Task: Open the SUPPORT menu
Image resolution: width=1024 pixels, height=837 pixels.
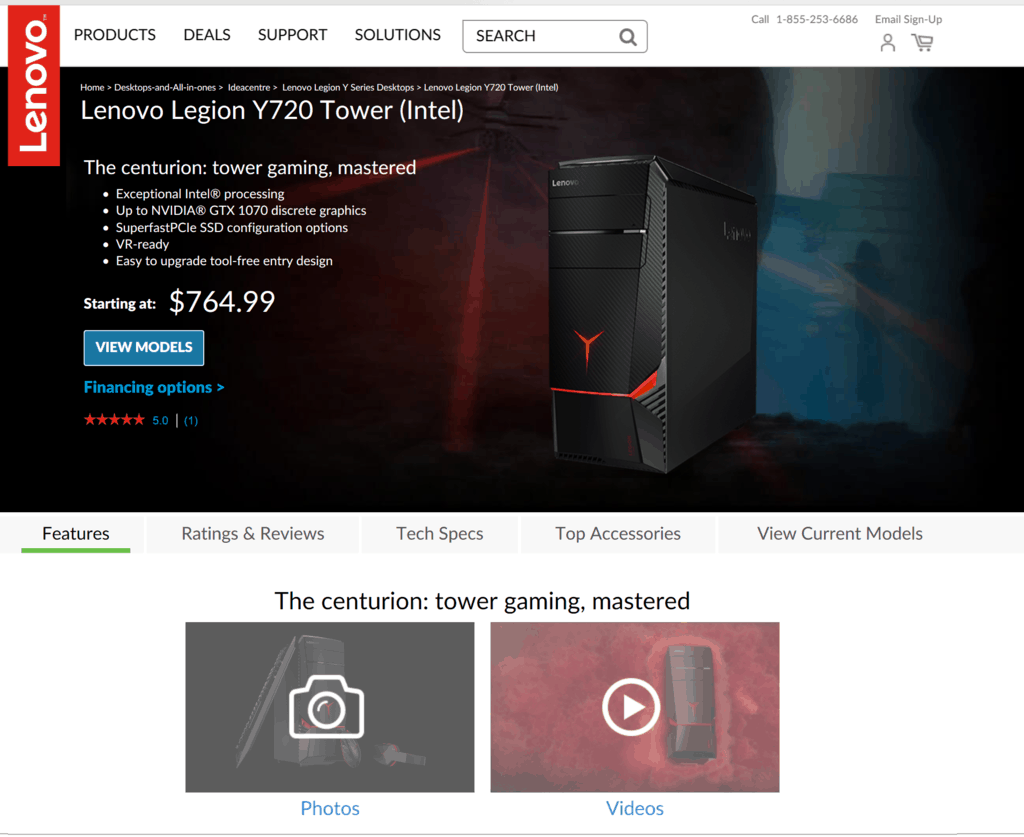Action: pyautogui.click(x=293, y=35)
